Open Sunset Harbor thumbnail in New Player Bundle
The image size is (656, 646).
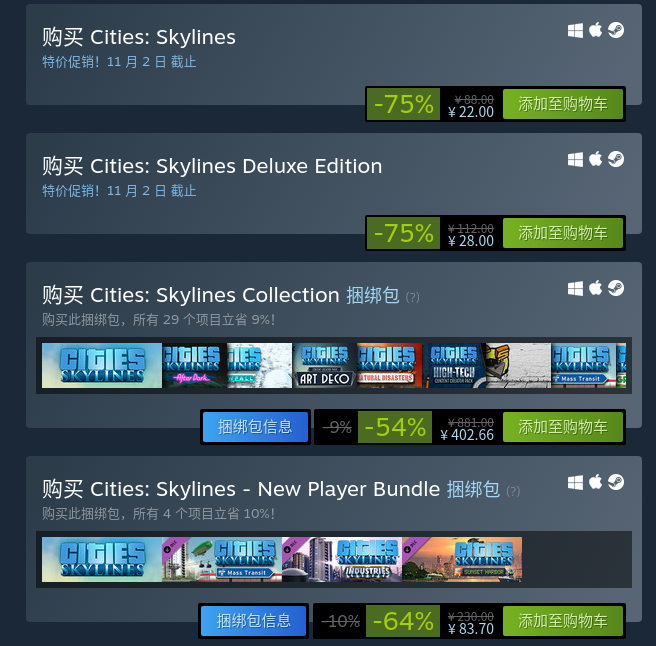[462, 560]
